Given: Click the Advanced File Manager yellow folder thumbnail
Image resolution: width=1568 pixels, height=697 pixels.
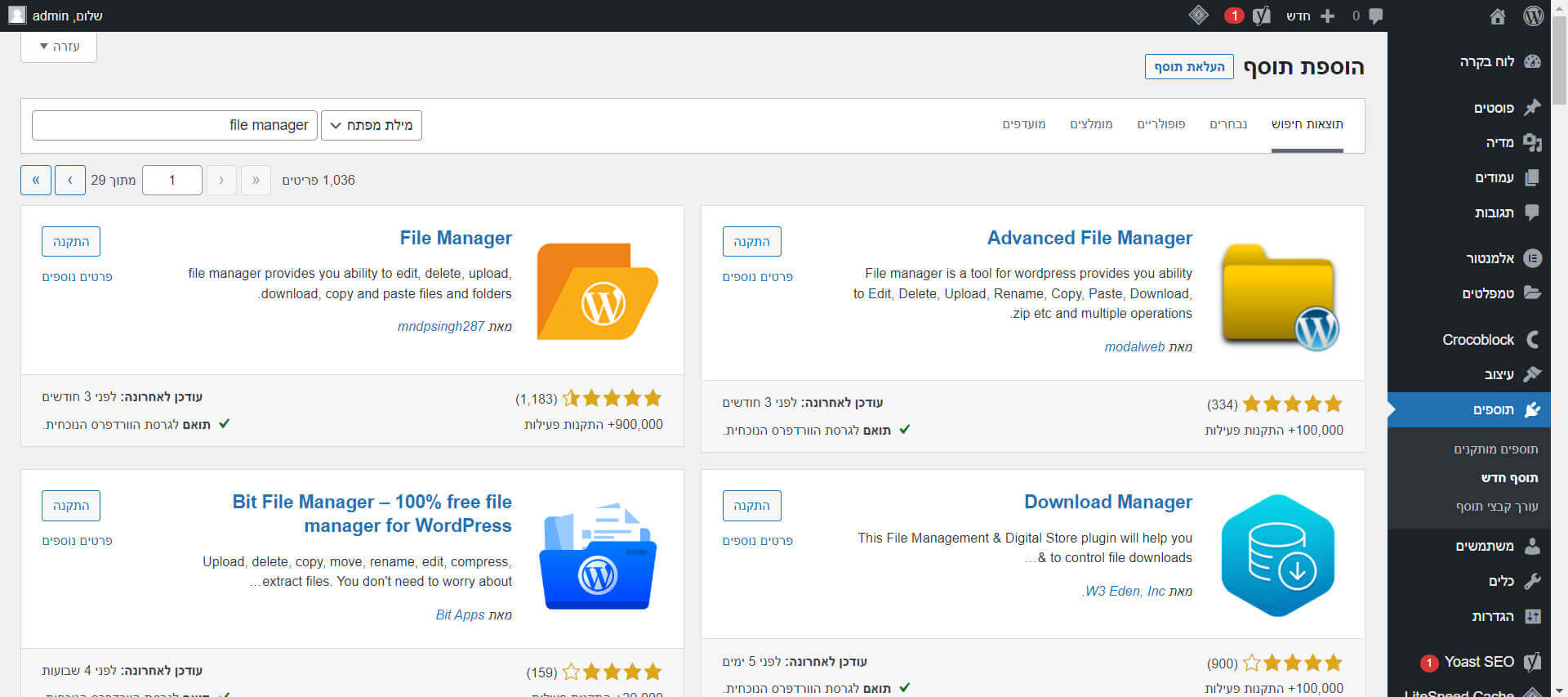Looking at the screenshot, I should 1278,296.
